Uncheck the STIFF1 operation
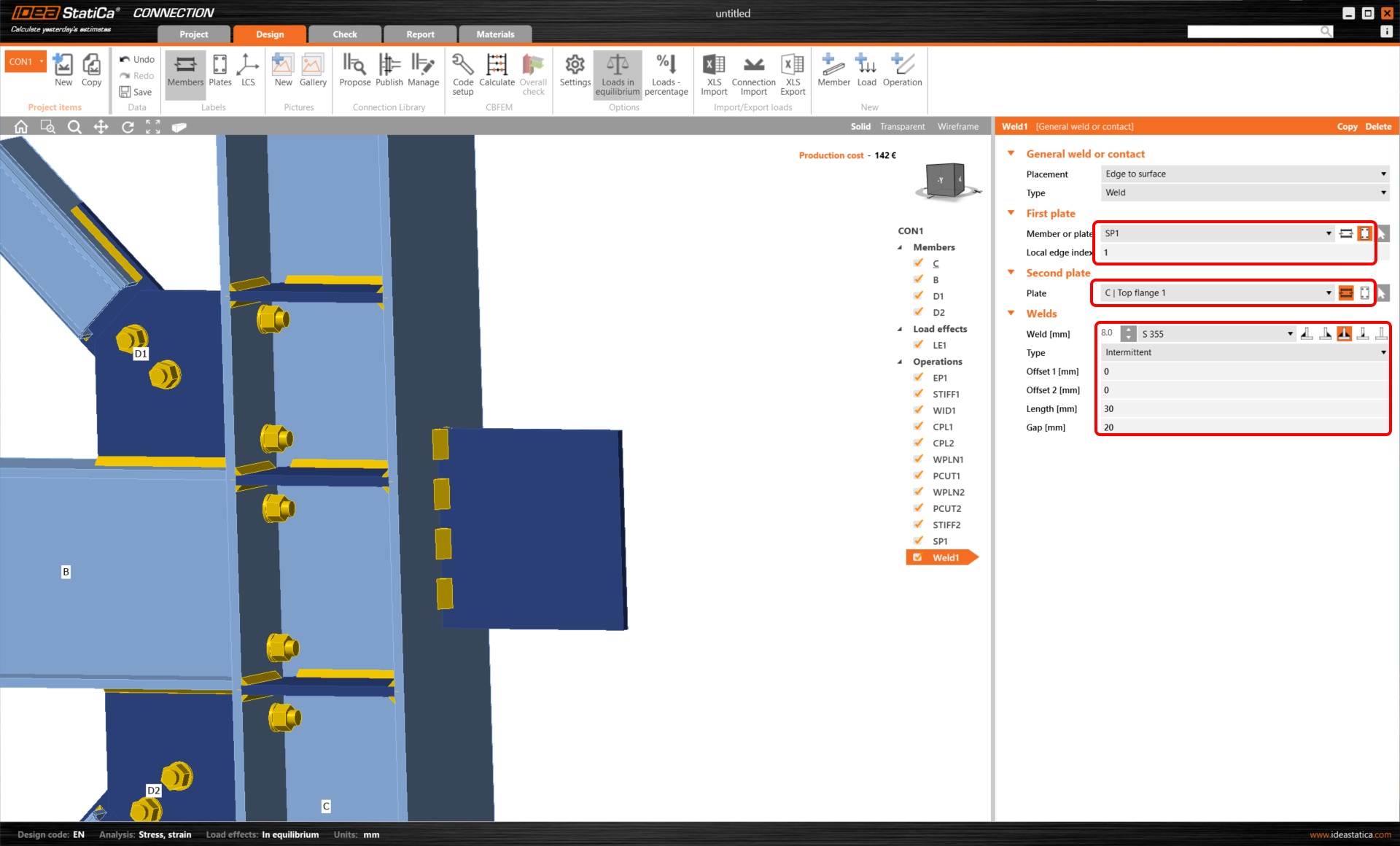 point(918,394)
